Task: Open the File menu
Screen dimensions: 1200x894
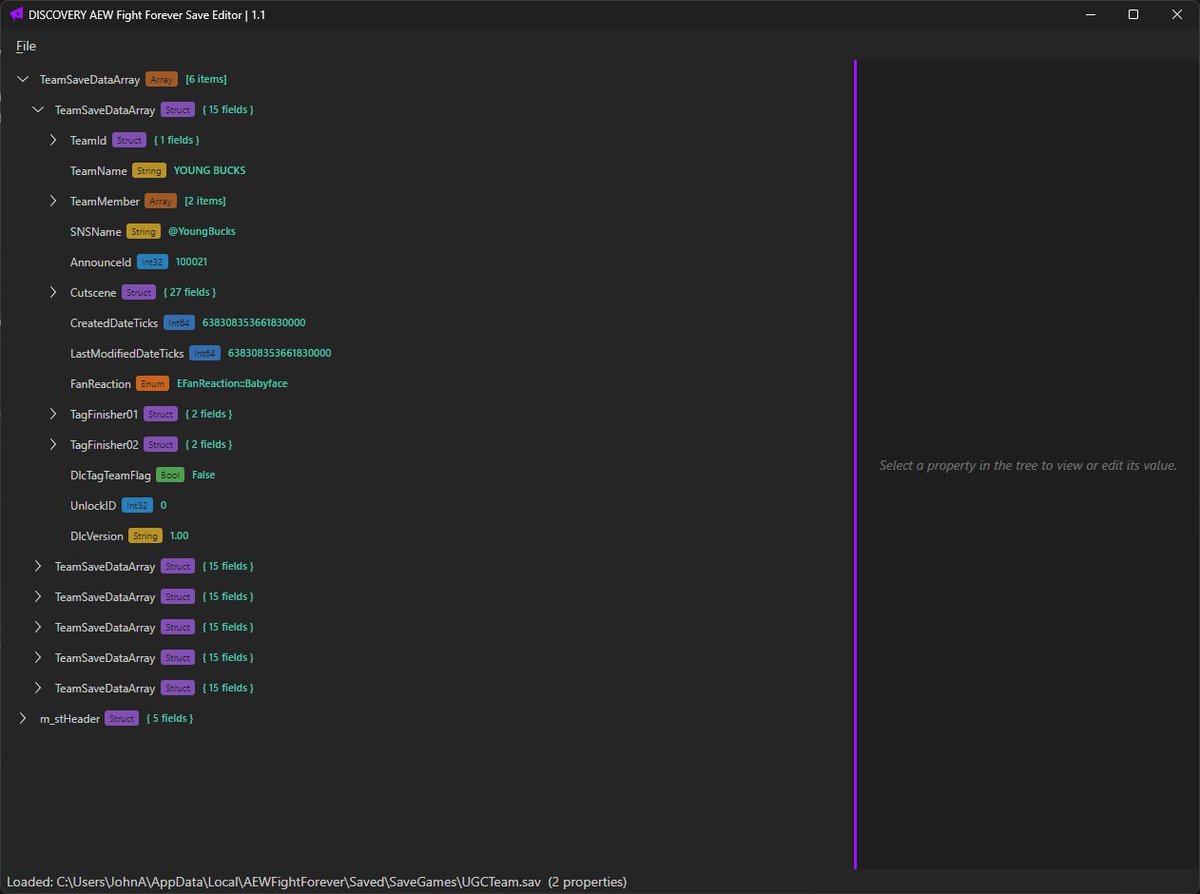Action: [26, 46]
